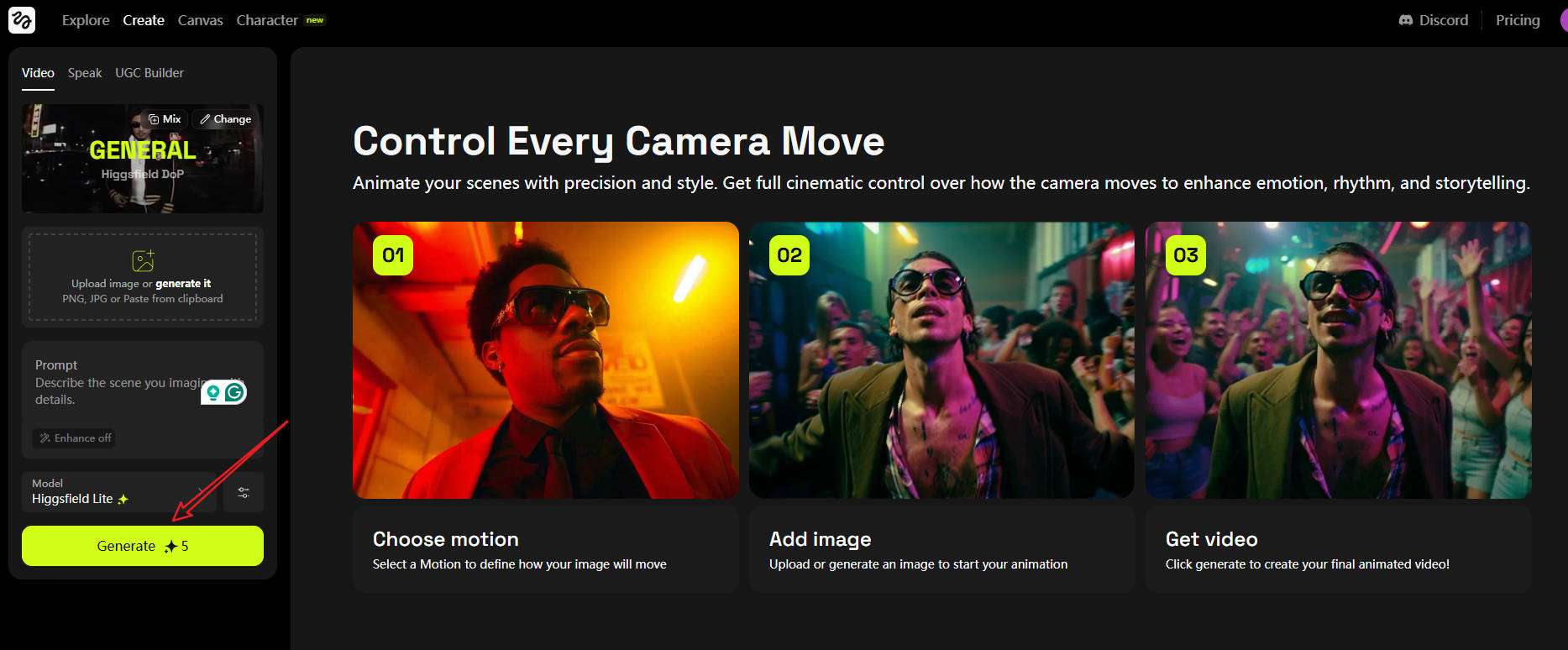Switch to the UGC Builder tab
The image size is (1568, 650).
coord(149,73)
